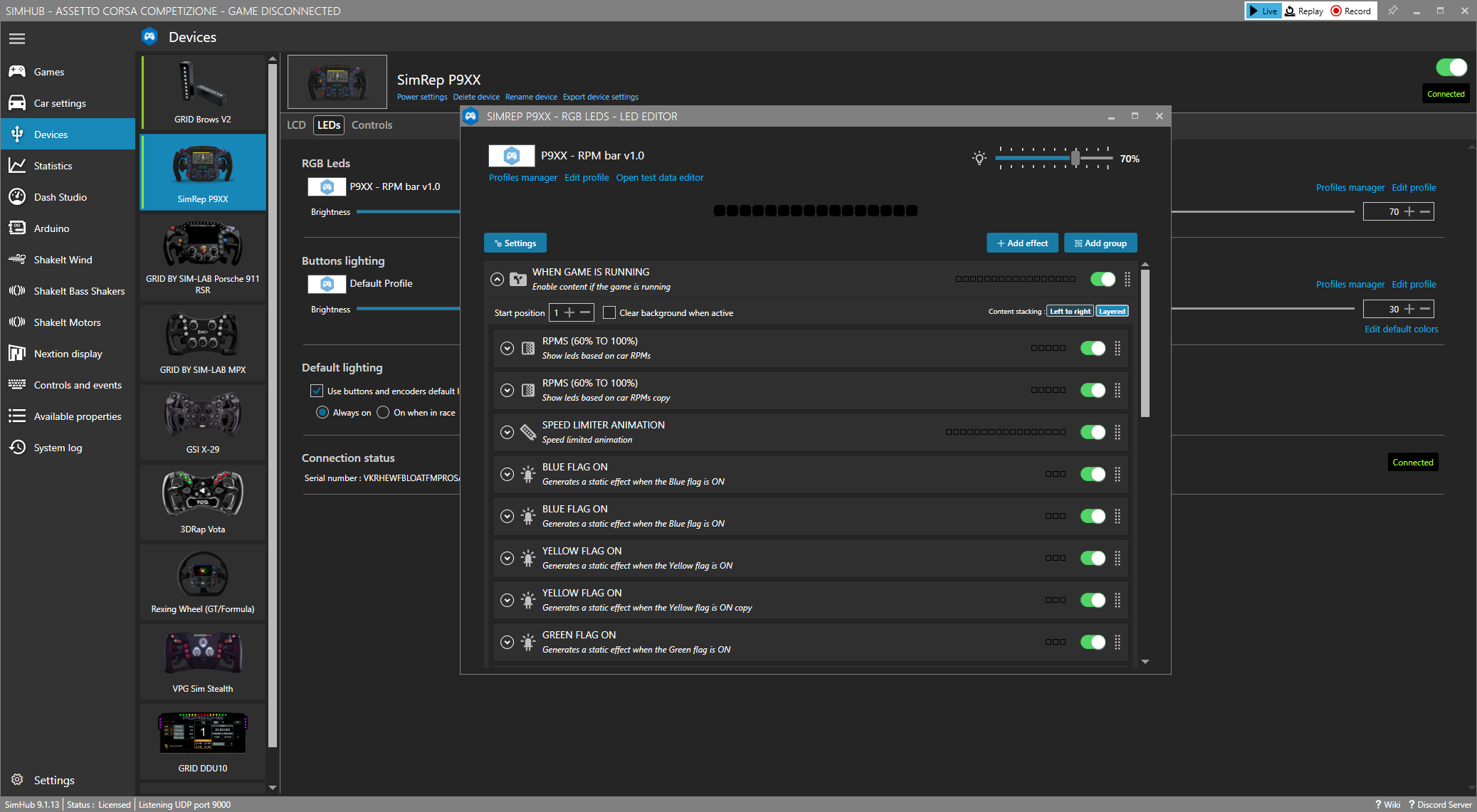Image resolution: width=1477 pixels, height=812 pixels.
Task: Expand the Yellow Flag On copy effect
Action: (507, 600)
